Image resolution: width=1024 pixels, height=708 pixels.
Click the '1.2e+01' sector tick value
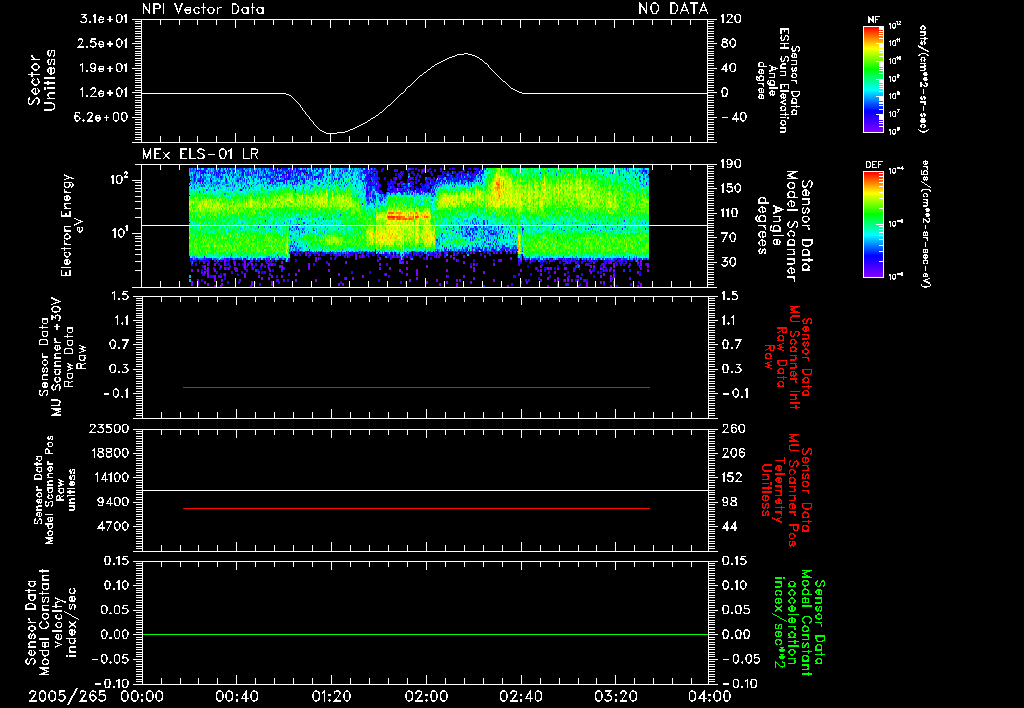[x=104, y=93]
